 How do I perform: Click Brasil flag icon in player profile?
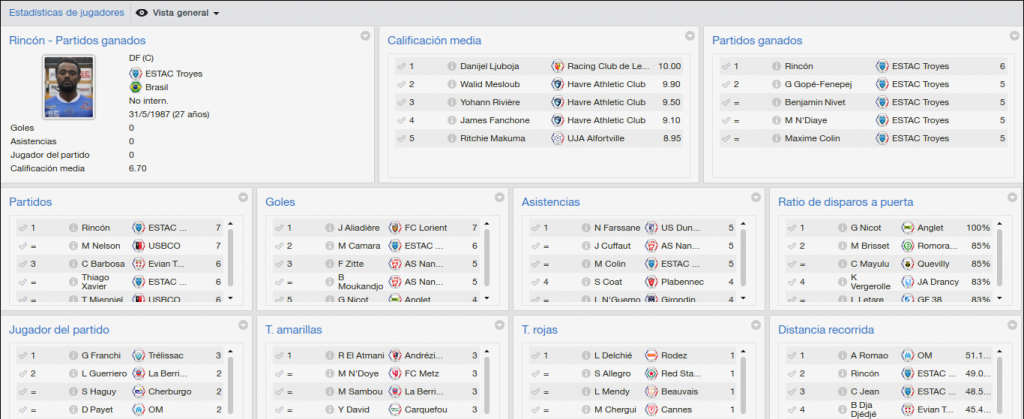pyautogui.click(x=135, y=87)
